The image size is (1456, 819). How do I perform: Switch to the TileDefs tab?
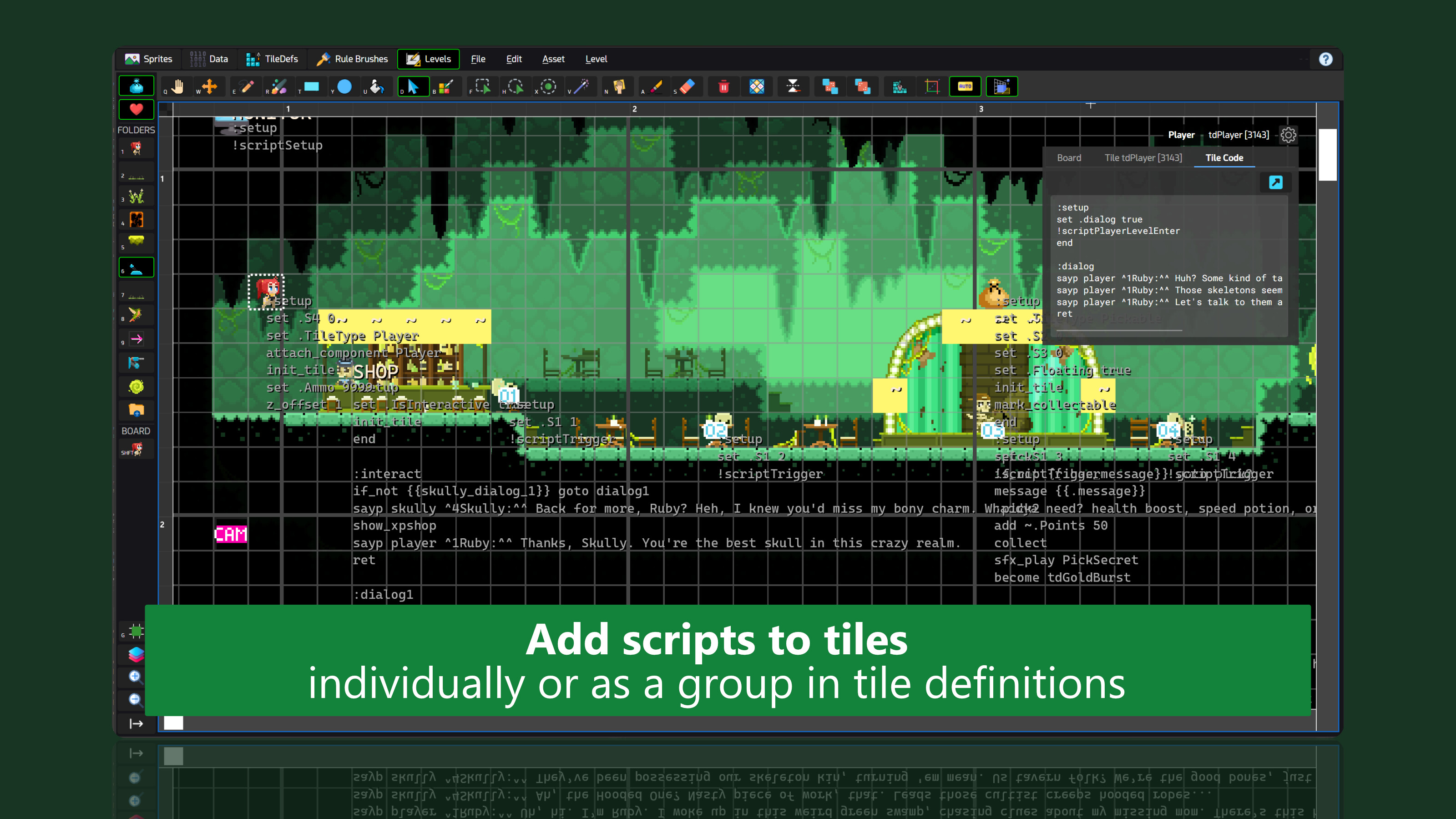(x=273, y=59)
